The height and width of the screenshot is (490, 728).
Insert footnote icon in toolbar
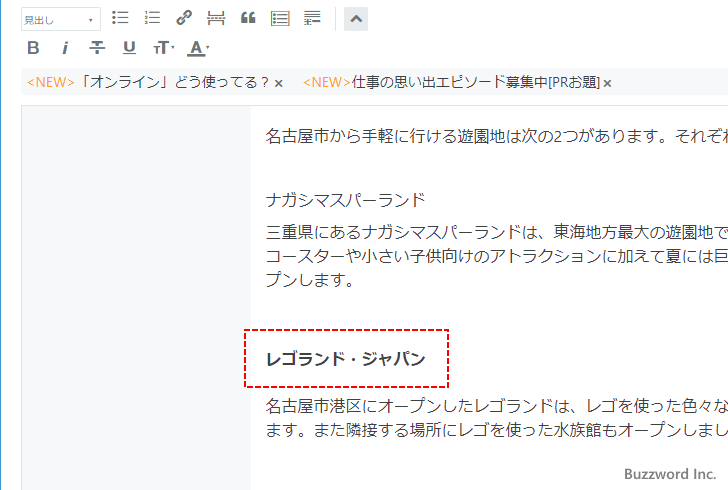pyautogui.click(x=312, y=19)
